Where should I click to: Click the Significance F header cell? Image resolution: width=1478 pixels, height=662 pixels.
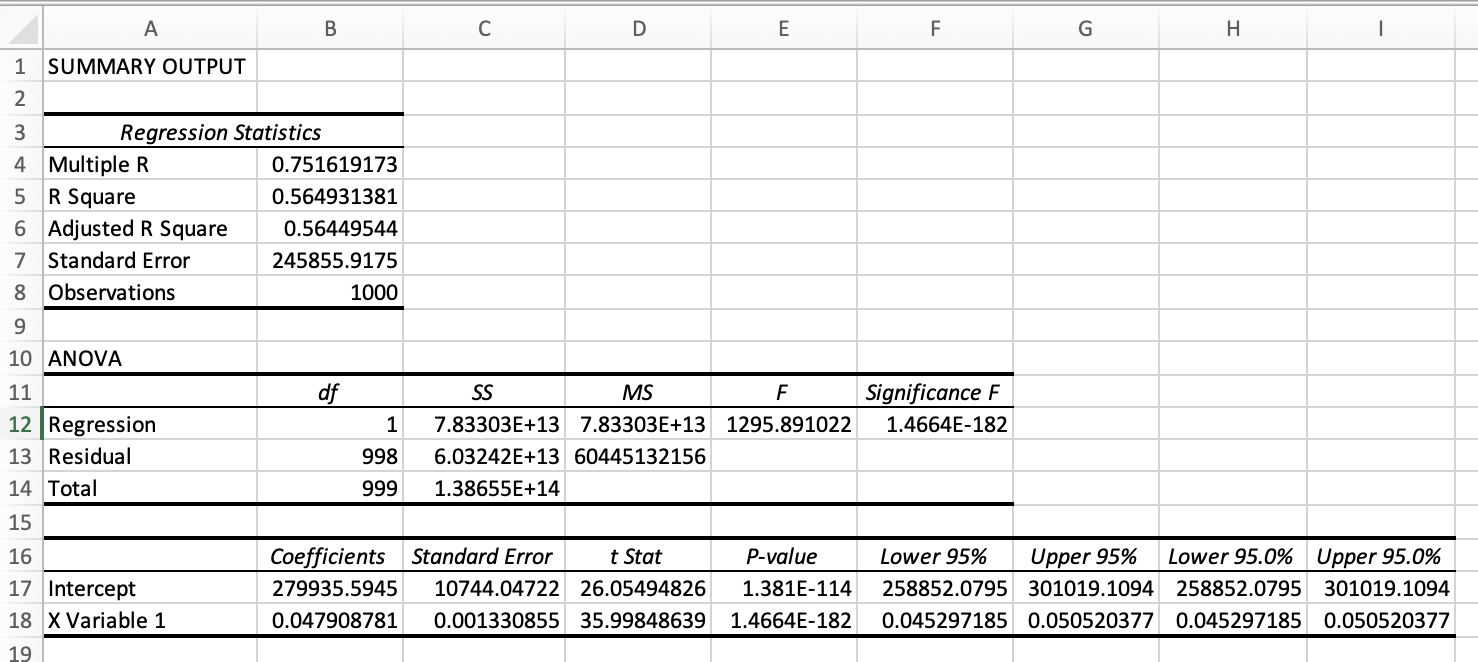point(934,392)
